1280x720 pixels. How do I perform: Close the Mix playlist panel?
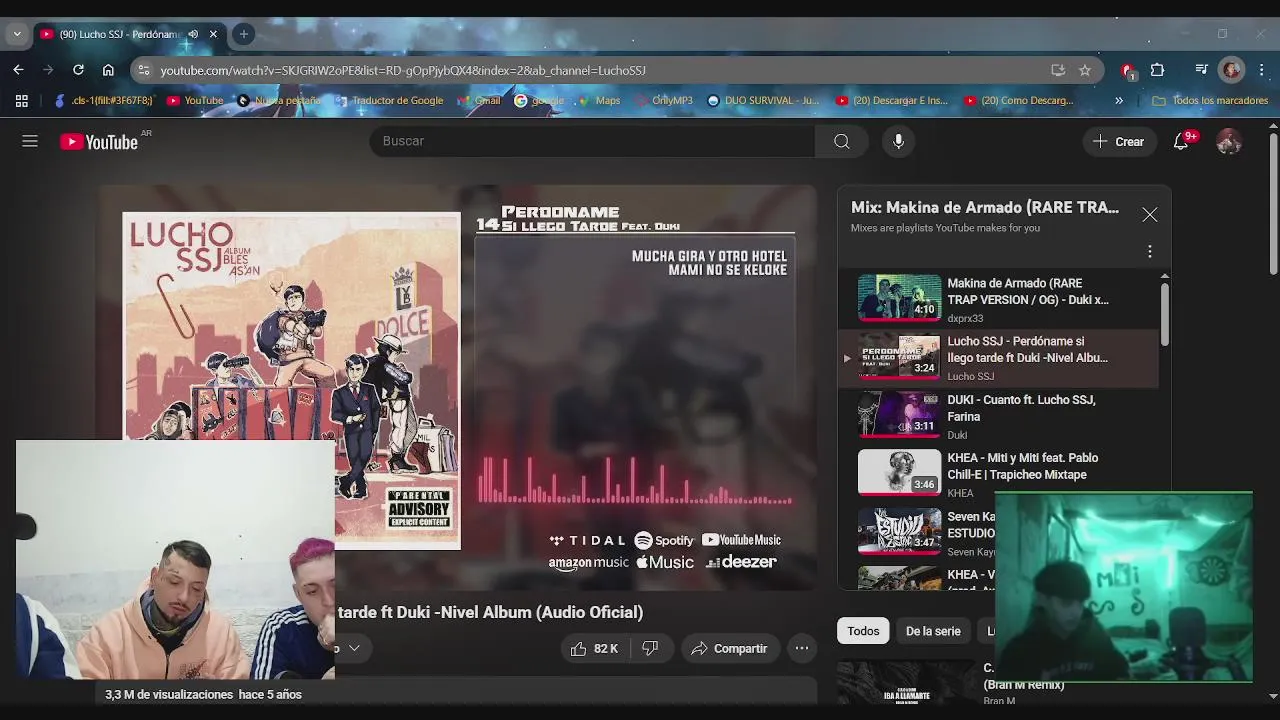point(1150,215)
